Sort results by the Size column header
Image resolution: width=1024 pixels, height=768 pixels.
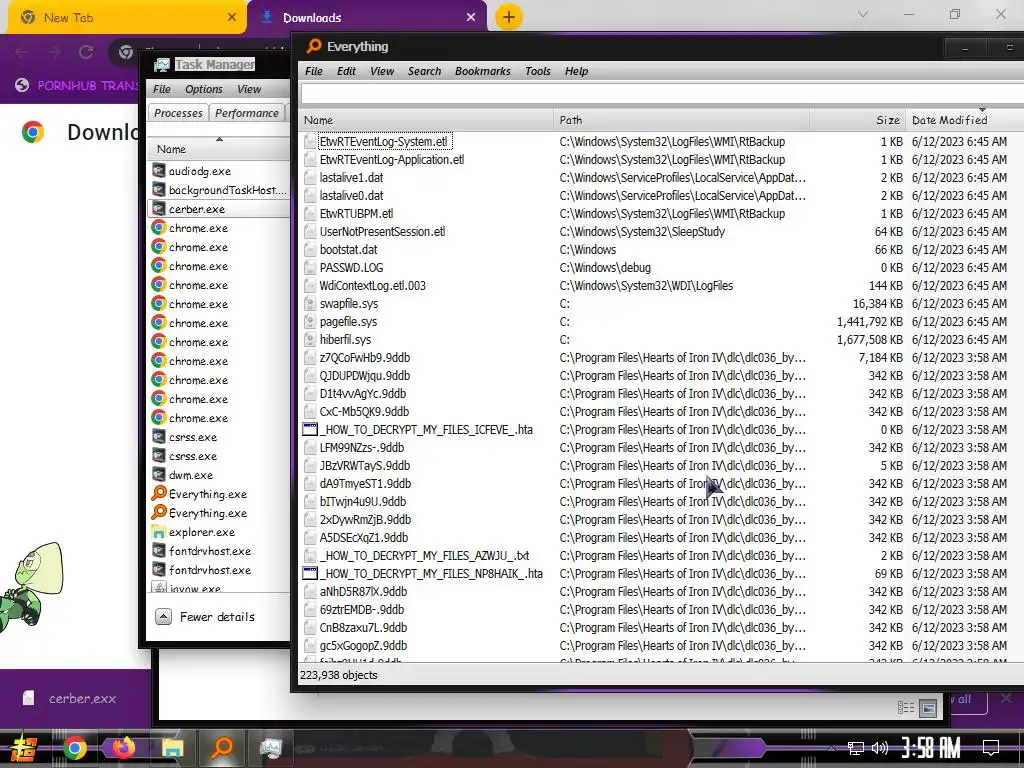[x=857, y=120]
